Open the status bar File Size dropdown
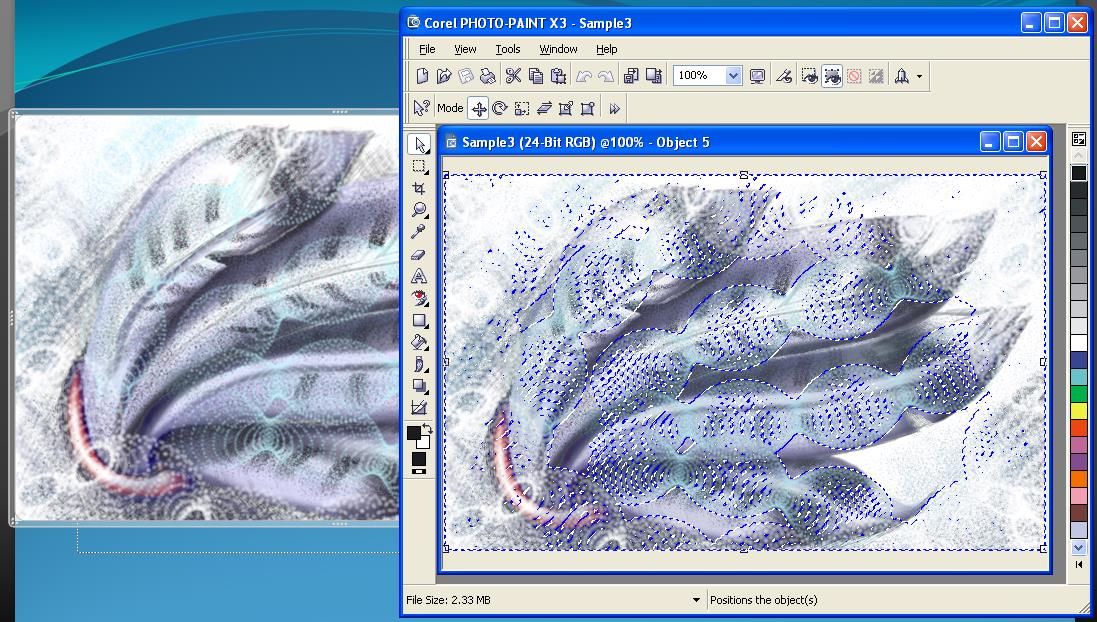 coord(695,600)
